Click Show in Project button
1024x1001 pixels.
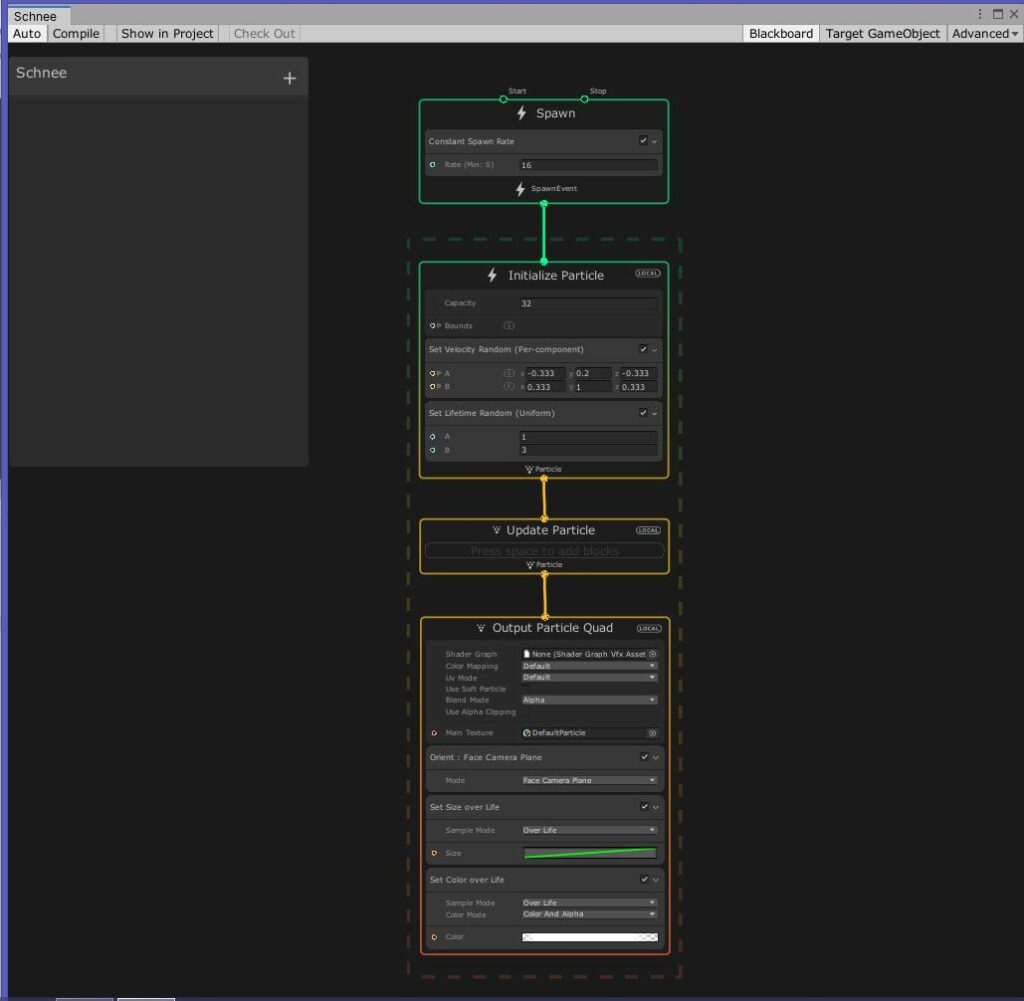pyautogui.click(x=167, y=33)
